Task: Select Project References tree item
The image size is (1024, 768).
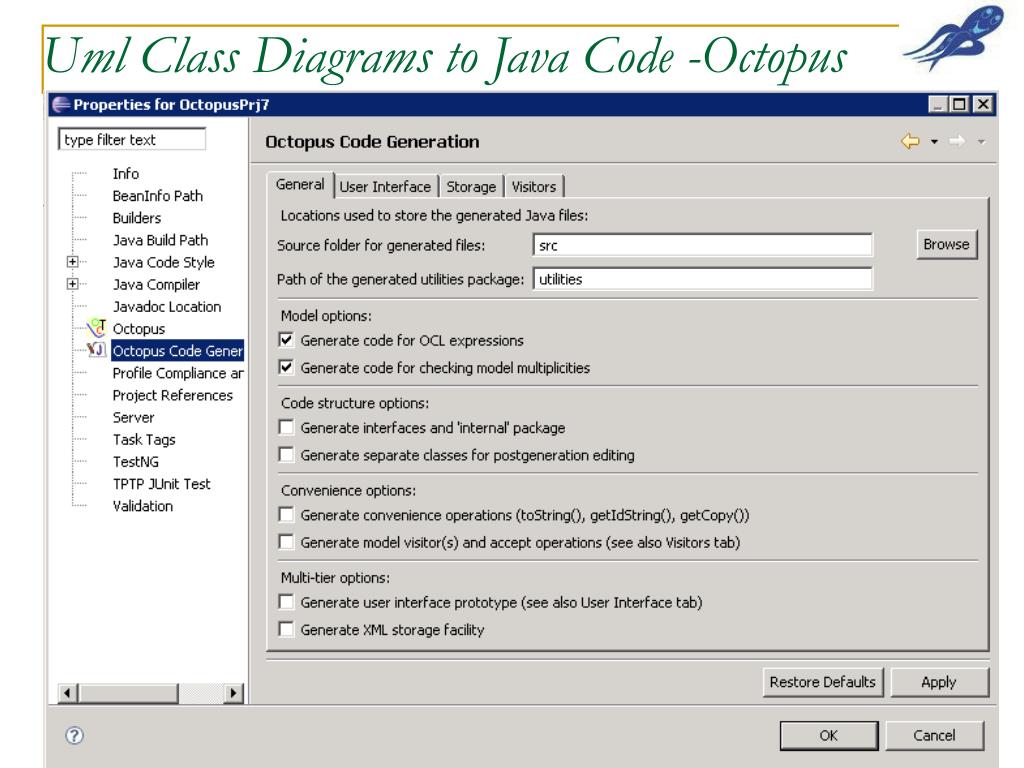Action: point(172,396)
